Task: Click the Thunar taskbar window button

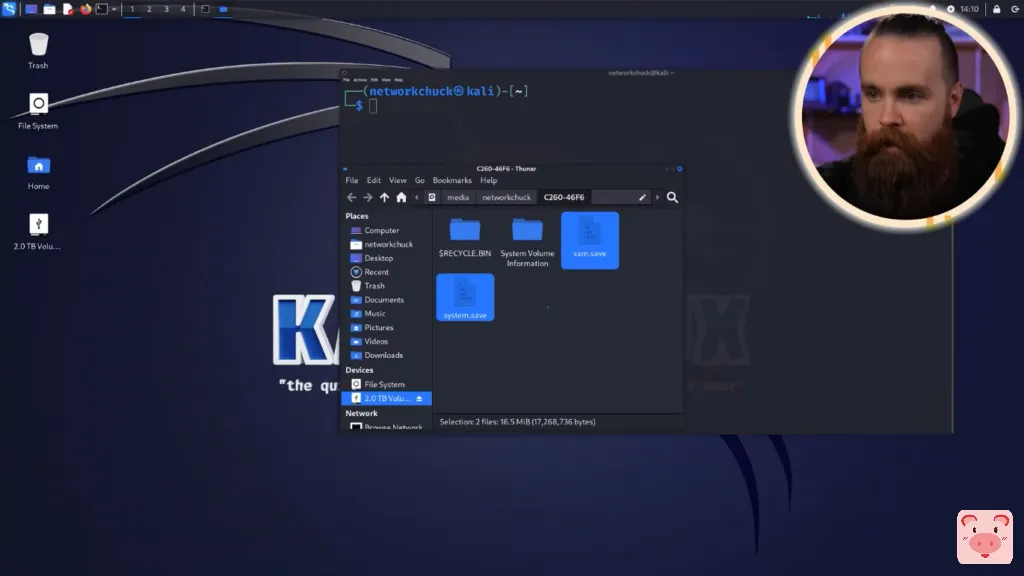Action: point(223,9)
